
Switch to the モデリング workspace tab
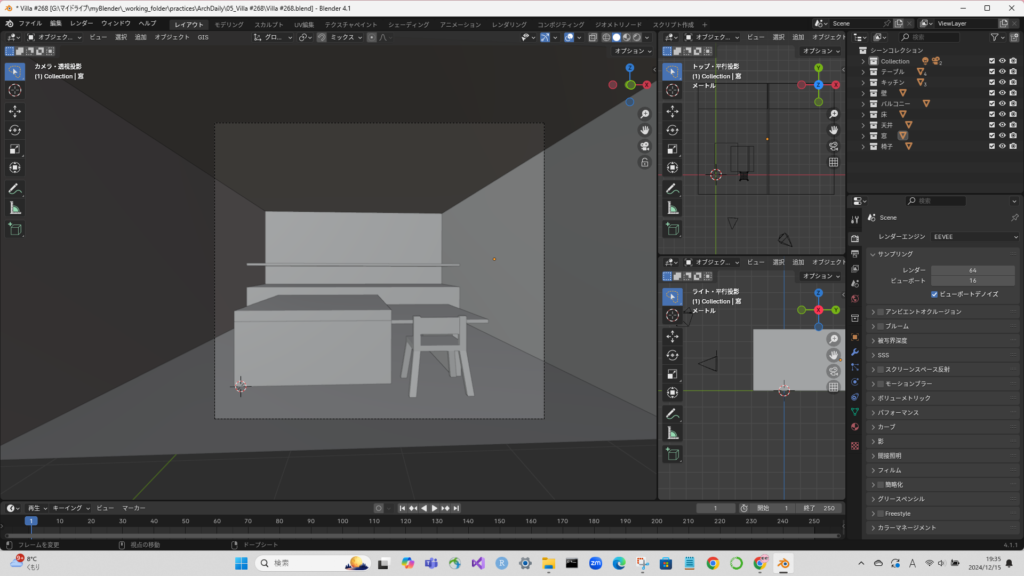pos(229,24)
